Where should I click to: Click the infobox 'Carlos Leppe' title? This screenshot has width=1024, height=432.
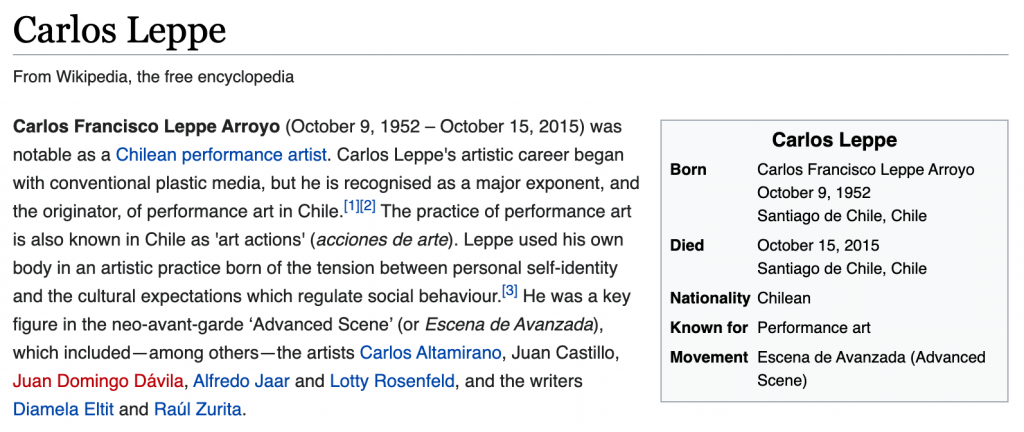(x=834, y=140)
